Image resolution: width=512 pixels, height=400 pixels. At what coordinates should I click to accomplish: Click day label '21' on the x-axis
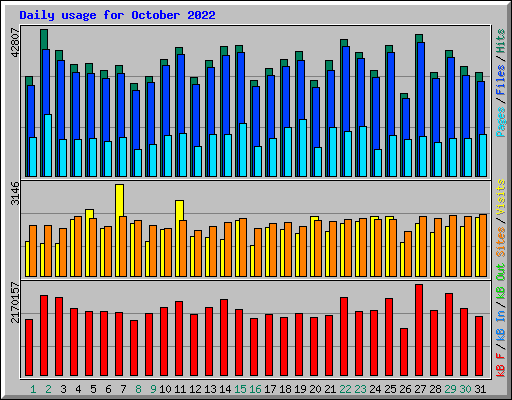click(x=330, y=389)
